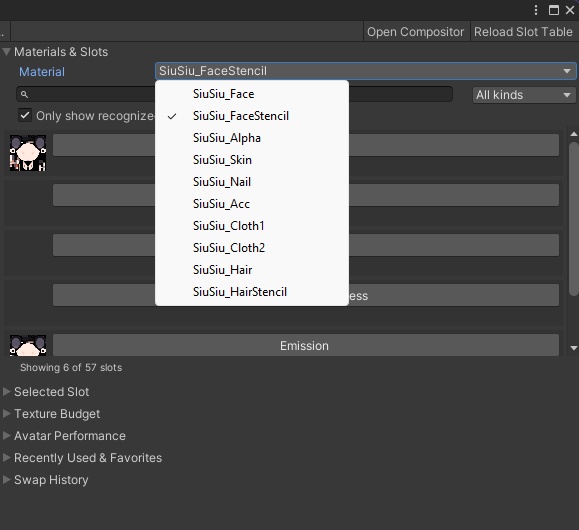Click the slot list vertical scrollbar
Image resolution: width=579 pixels, height=530 pixels.
[x=573, y=219]
